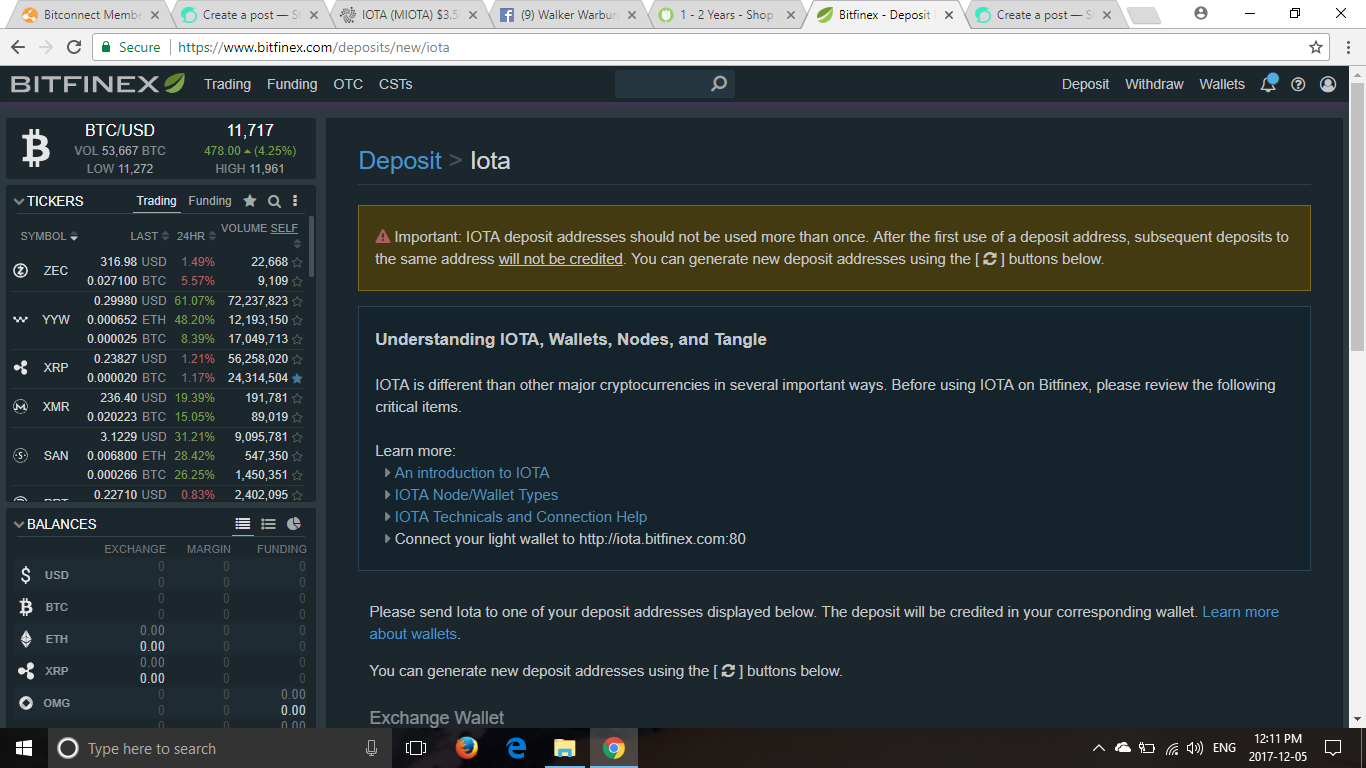1366x768 pixels.
Task: Click the USD dollar balance icon
Action: coord(26,575)
